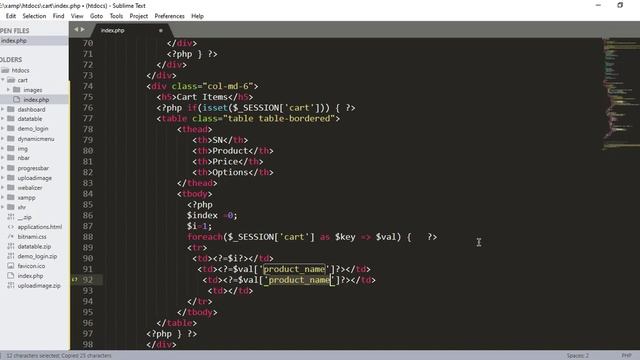Click 'col-md-6' class text on line 74
The height and width of the screenshot is (360, 640).
click(x=228, y=86)
